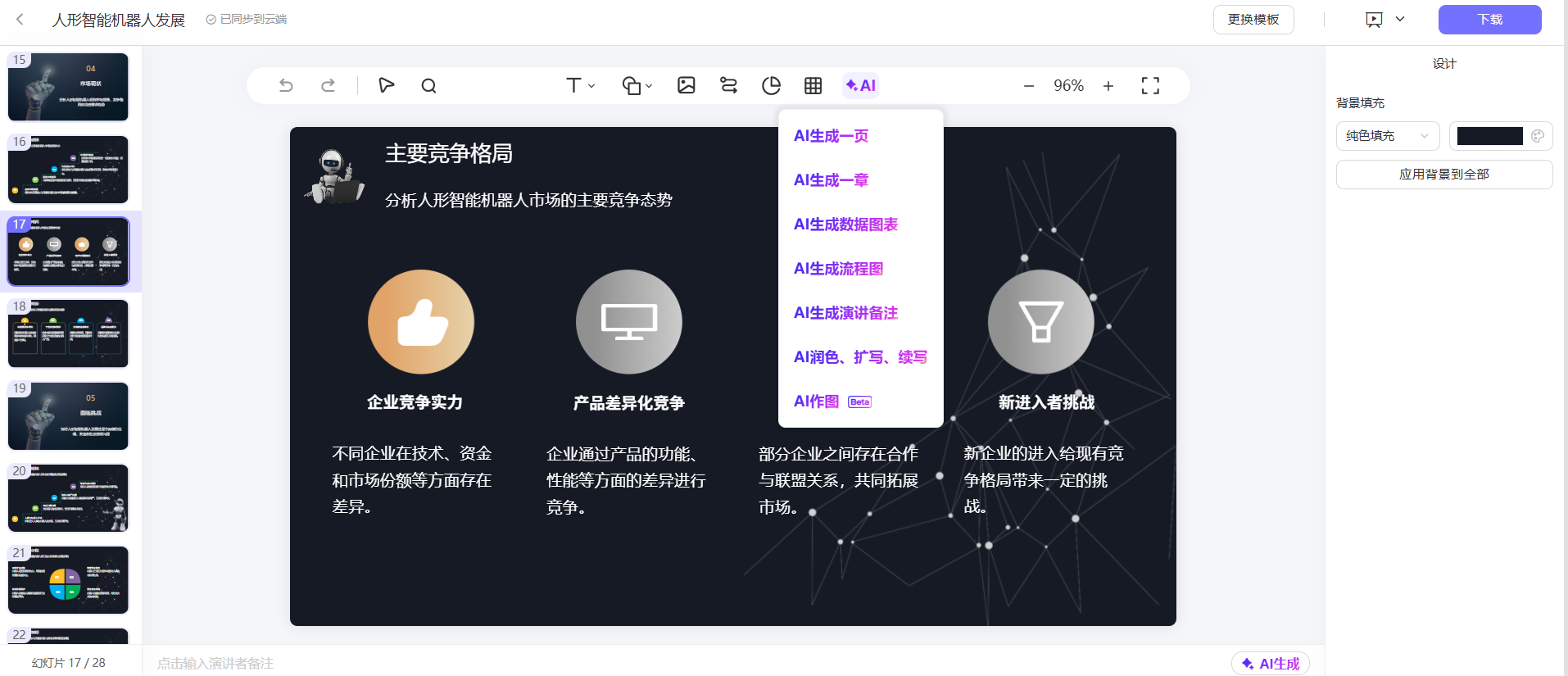Select paragraph starting 新企业的进入
The height and width of the screenshot is (676, 1568).
[1044, 480]
